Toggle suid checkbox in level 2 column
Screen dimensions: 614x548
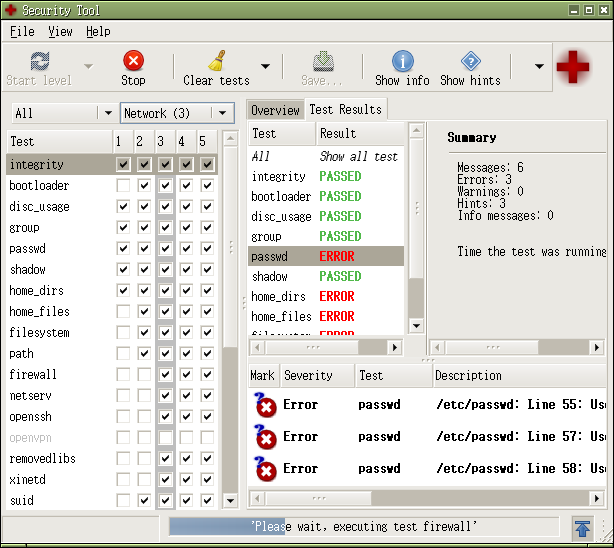tap(143, 500)
